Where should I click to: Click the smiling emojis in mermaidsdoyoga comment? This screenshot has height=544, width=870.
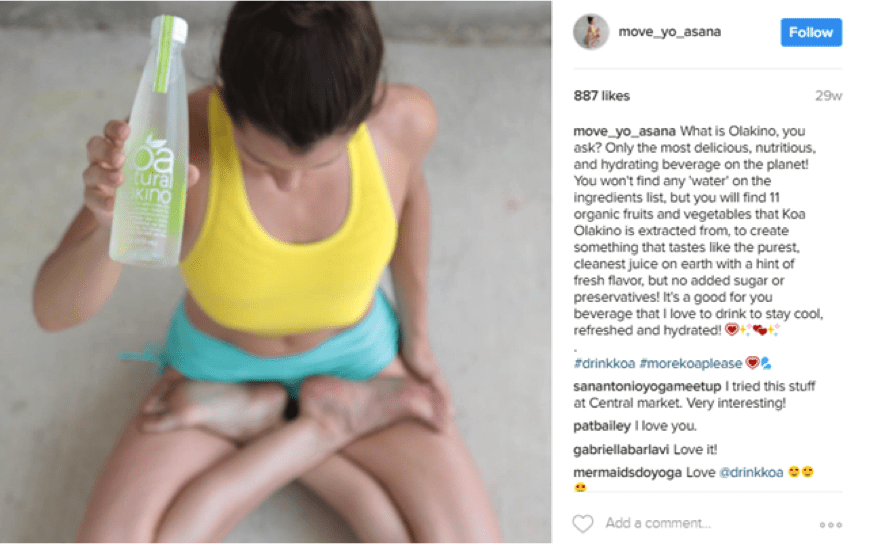[801, 472]
